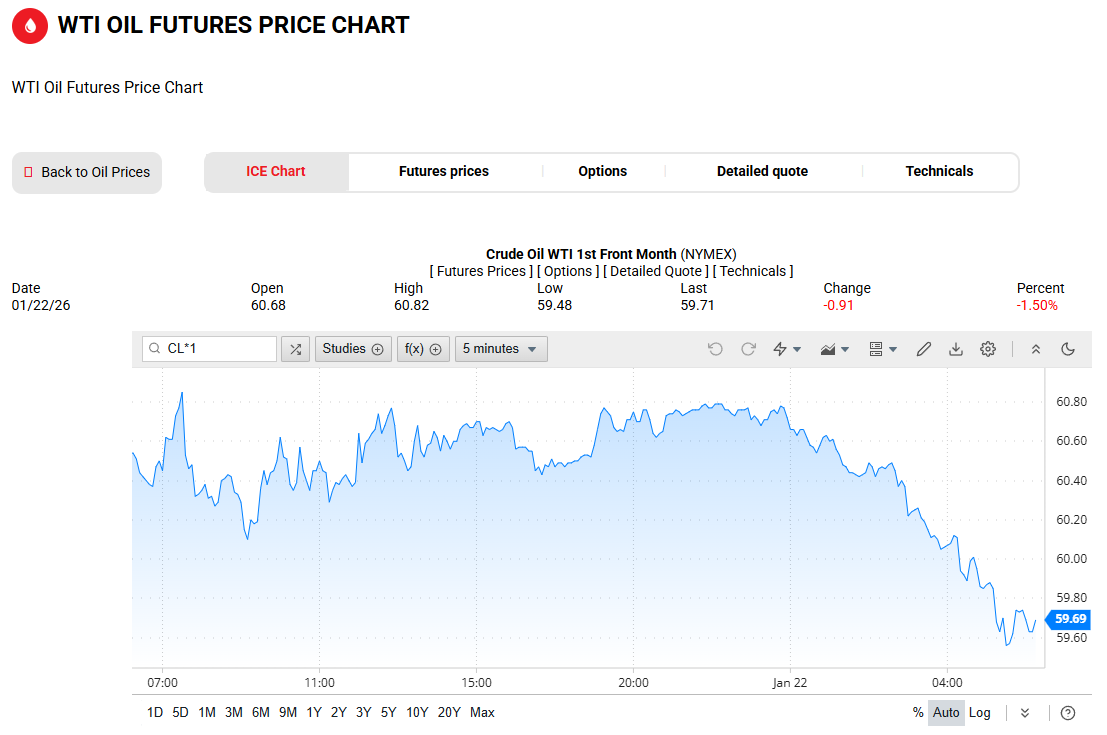Expand the chart type dropdown
Image resolution: width=1107 pixels, height=735 pixels.
pos(835,349)
